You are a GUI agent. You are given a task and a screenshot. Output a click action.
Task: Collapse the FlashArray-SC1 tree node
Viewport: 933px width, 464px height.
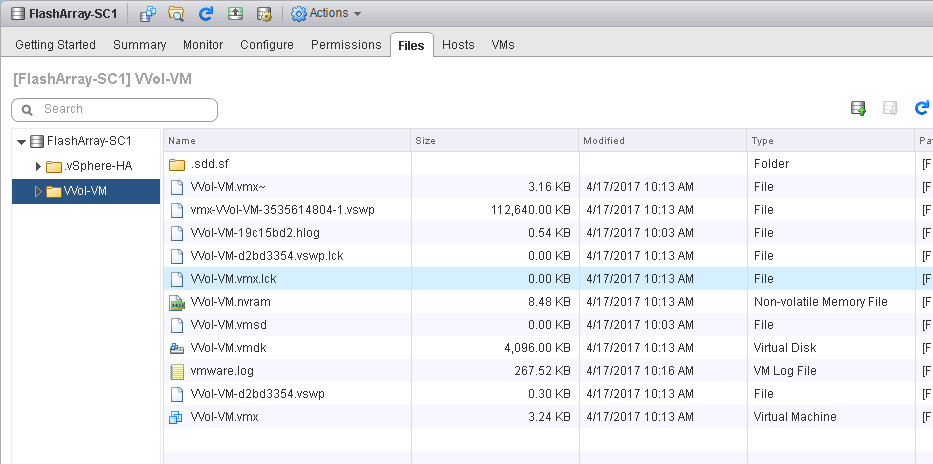(21, 142)
